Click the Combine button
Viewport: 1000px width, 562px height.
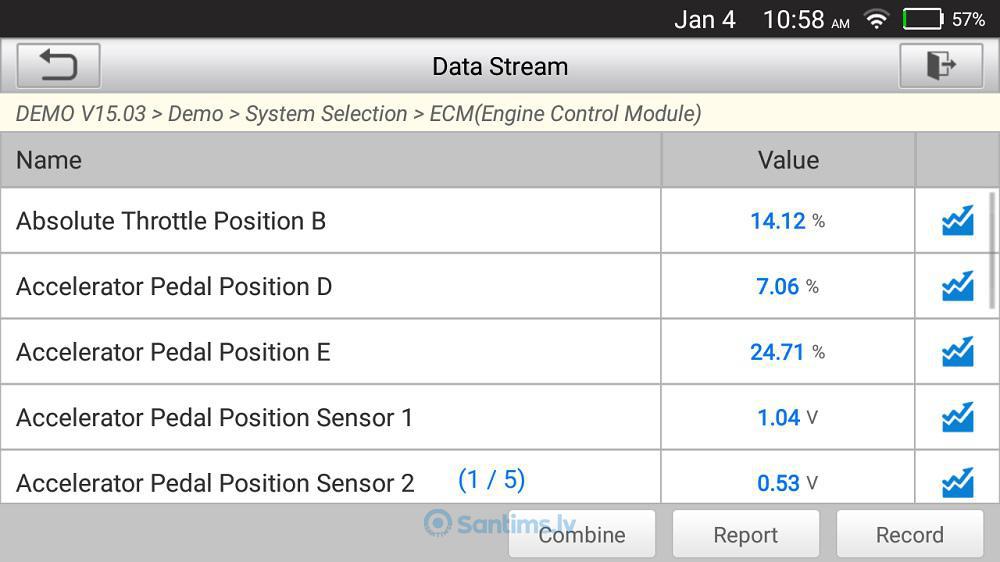coord(582,534)
